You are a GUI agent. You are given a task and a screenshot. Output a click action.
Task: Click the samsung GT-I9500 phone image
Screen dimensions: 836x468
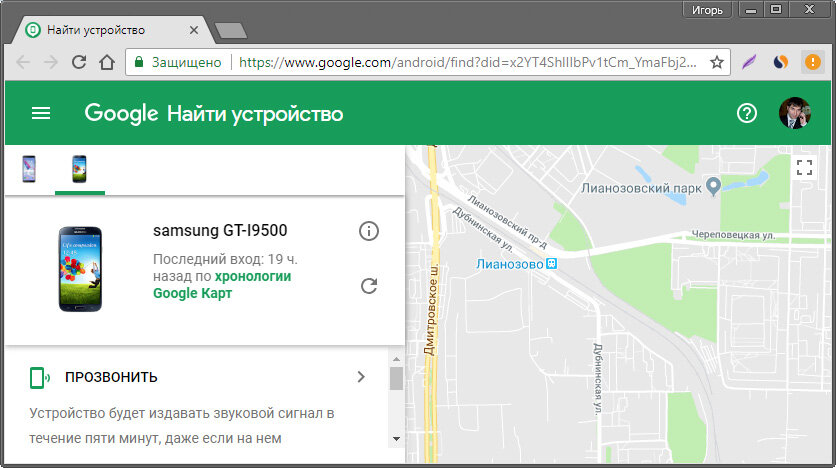point(80,269)
